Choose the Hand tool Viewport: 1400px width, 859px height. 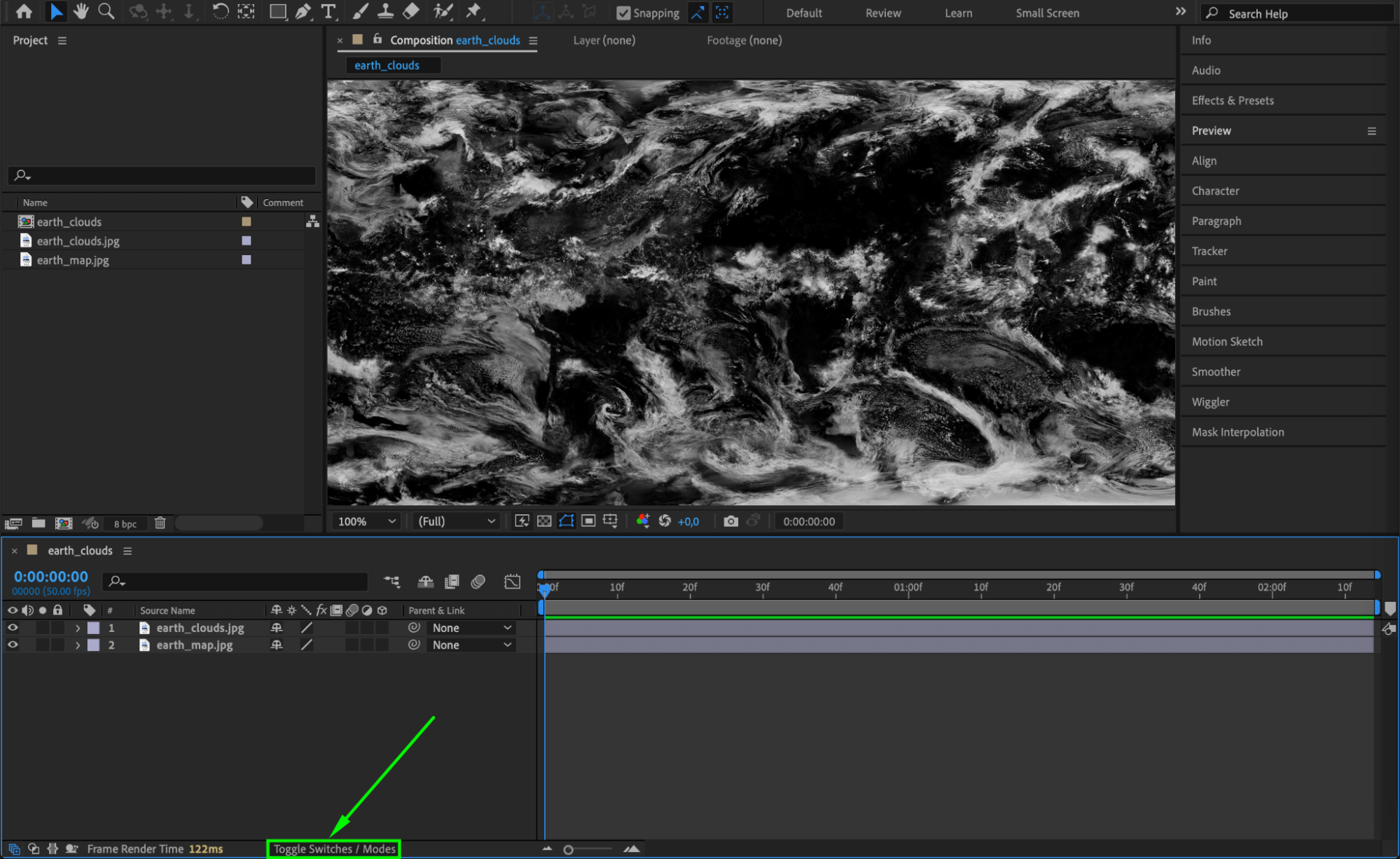81,12
